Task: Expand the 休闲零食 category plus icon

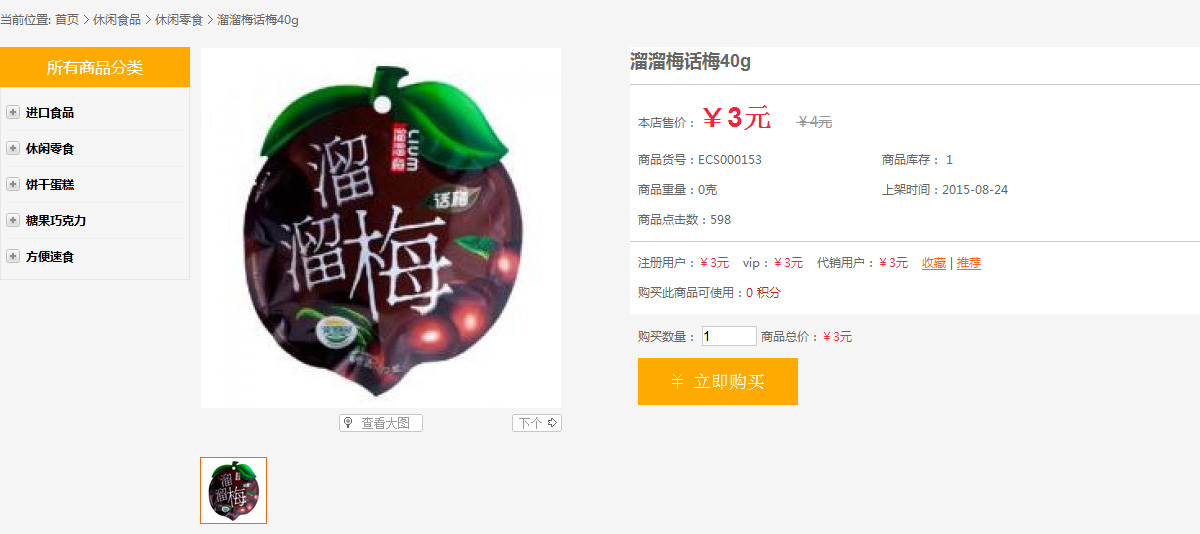Action: 13,149
